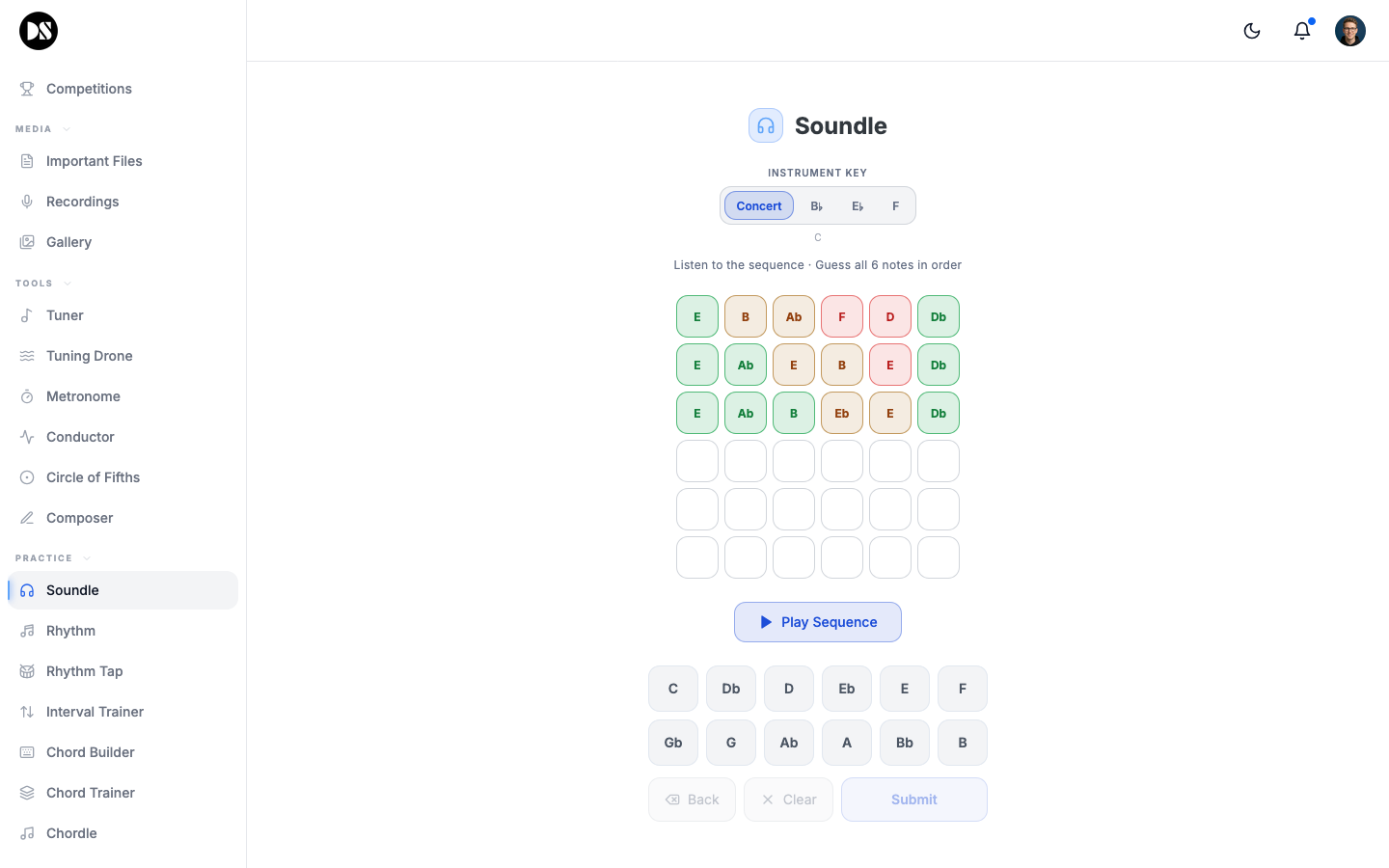Switch instrument key to F
Image resolution: width=1389 pixels, height=868 pixels.
[895, 205]
